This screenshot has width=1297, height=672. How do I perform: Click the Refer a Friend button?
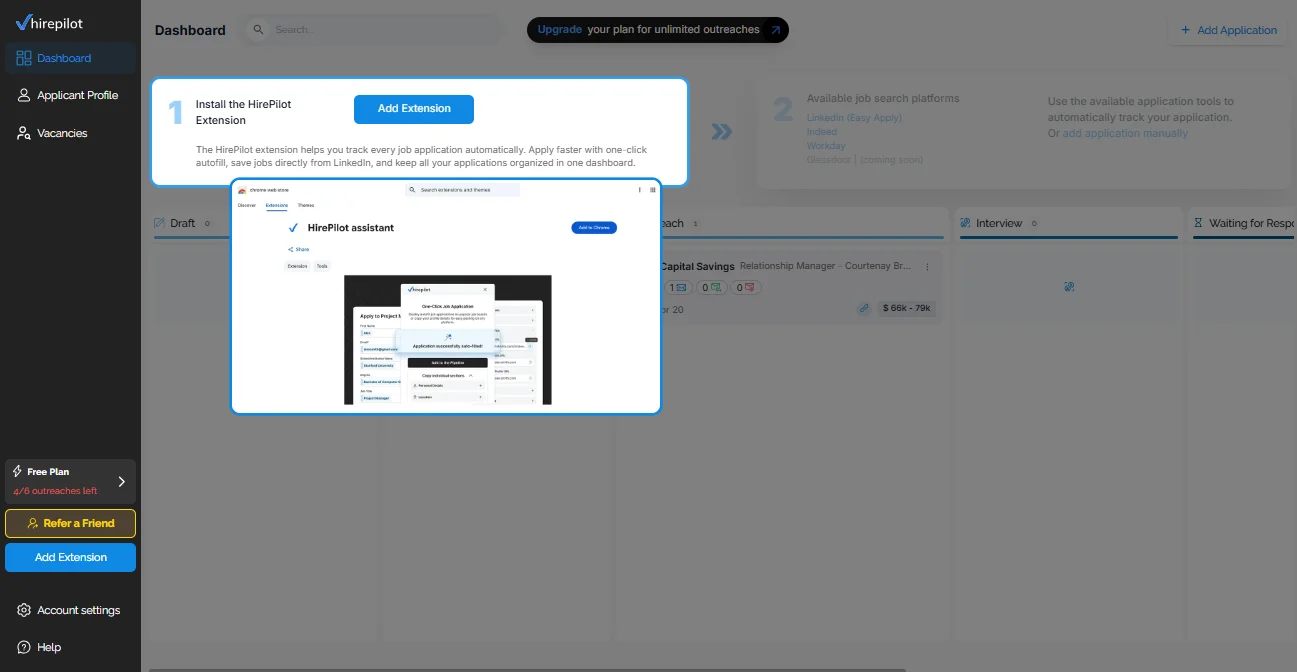click(x=70, y=523)
